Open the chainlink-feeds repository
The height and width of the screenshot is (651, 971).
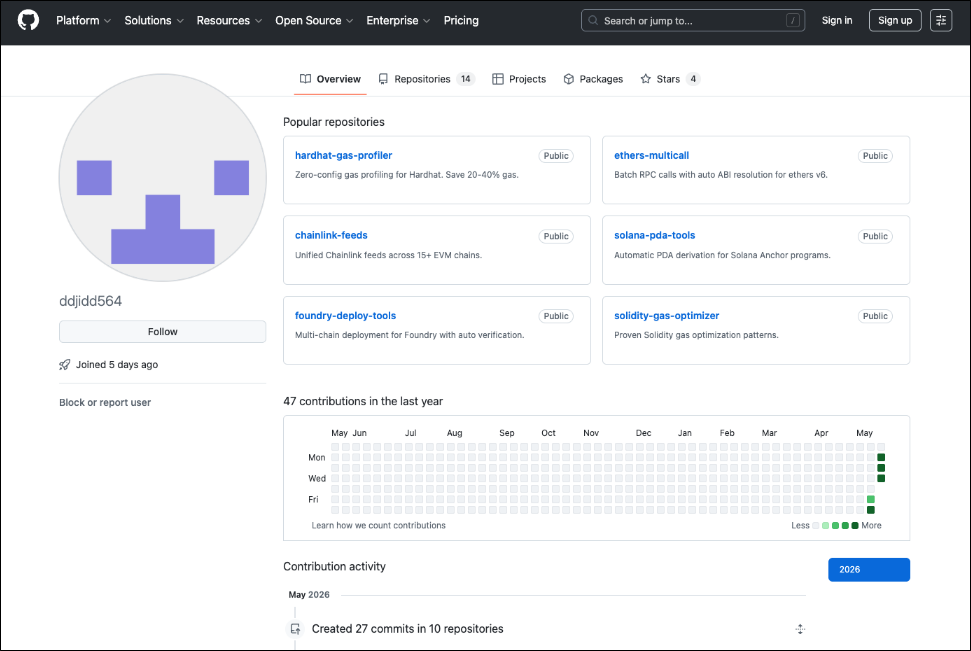331,235
